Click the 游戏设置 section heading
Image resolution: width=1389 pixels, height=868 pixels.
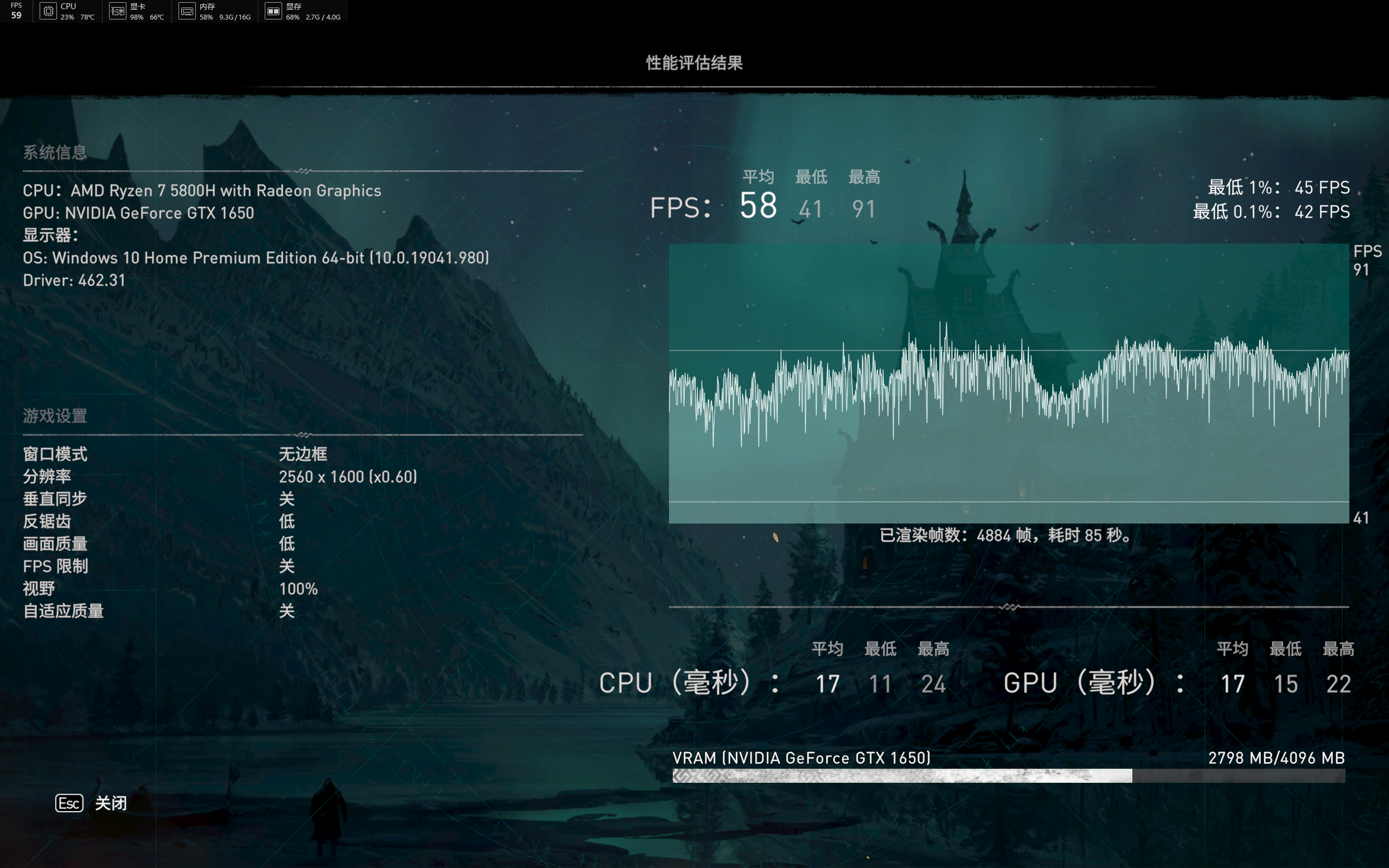(55, 416)
